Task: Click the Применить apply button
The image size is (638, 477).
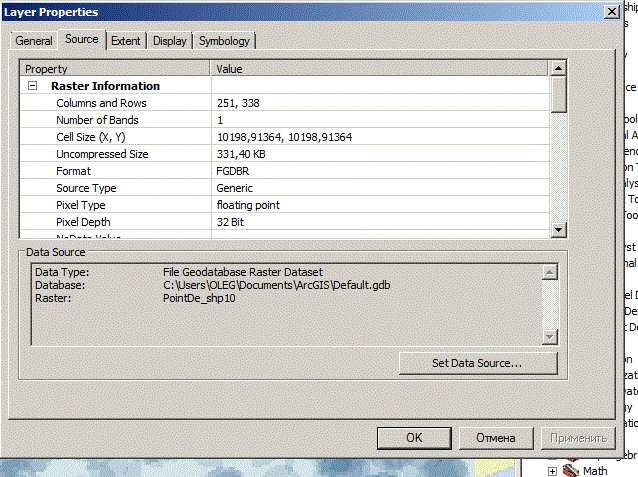Action: (578, 438)
